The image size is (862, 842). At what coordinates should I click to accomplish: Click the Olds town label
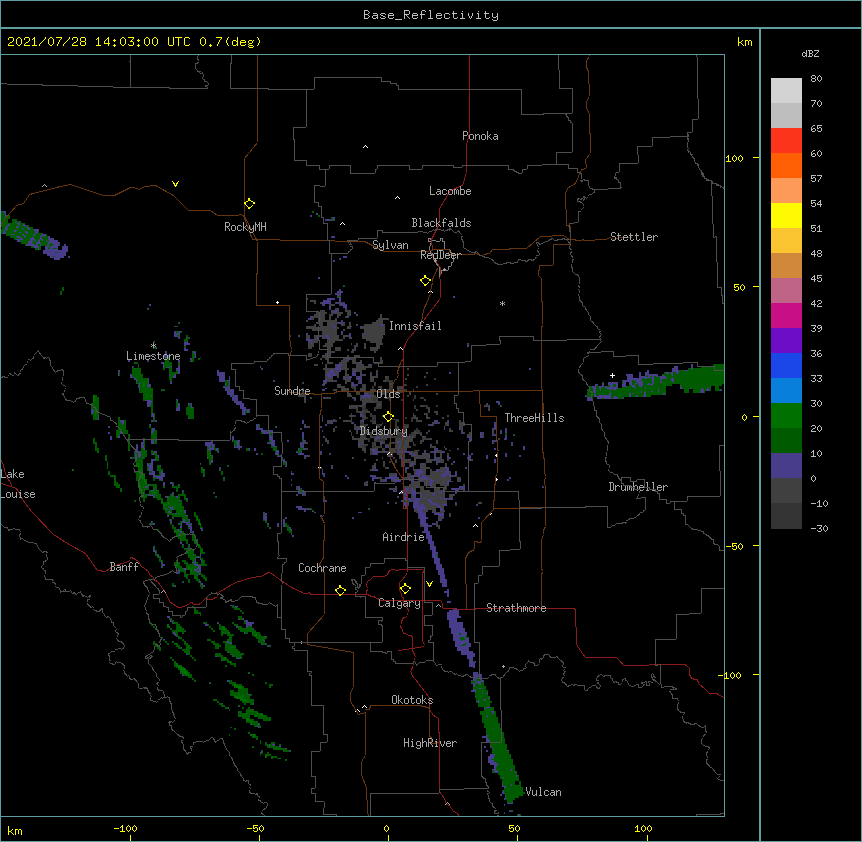tap(388, 394)
